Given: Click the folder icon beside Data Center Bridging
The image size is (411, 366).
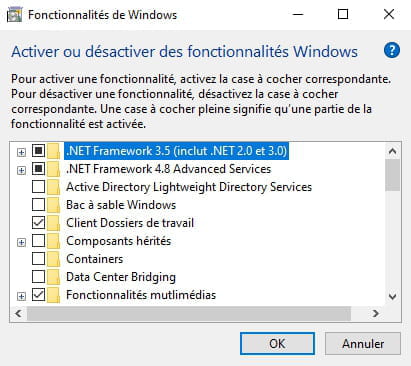Looking at the screenshot, I should 53,277.
